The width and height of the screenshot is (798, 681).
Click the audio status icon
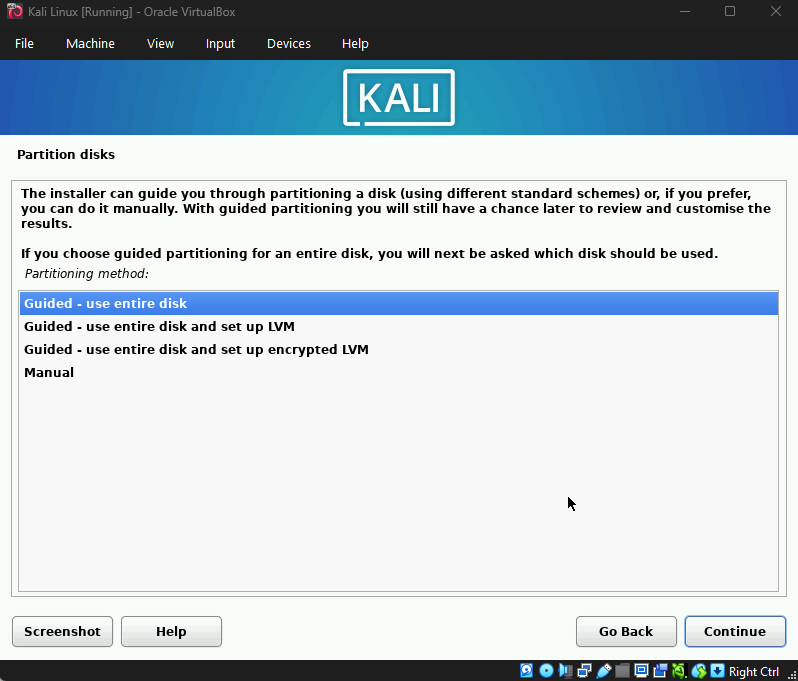(x=565, y=671)
